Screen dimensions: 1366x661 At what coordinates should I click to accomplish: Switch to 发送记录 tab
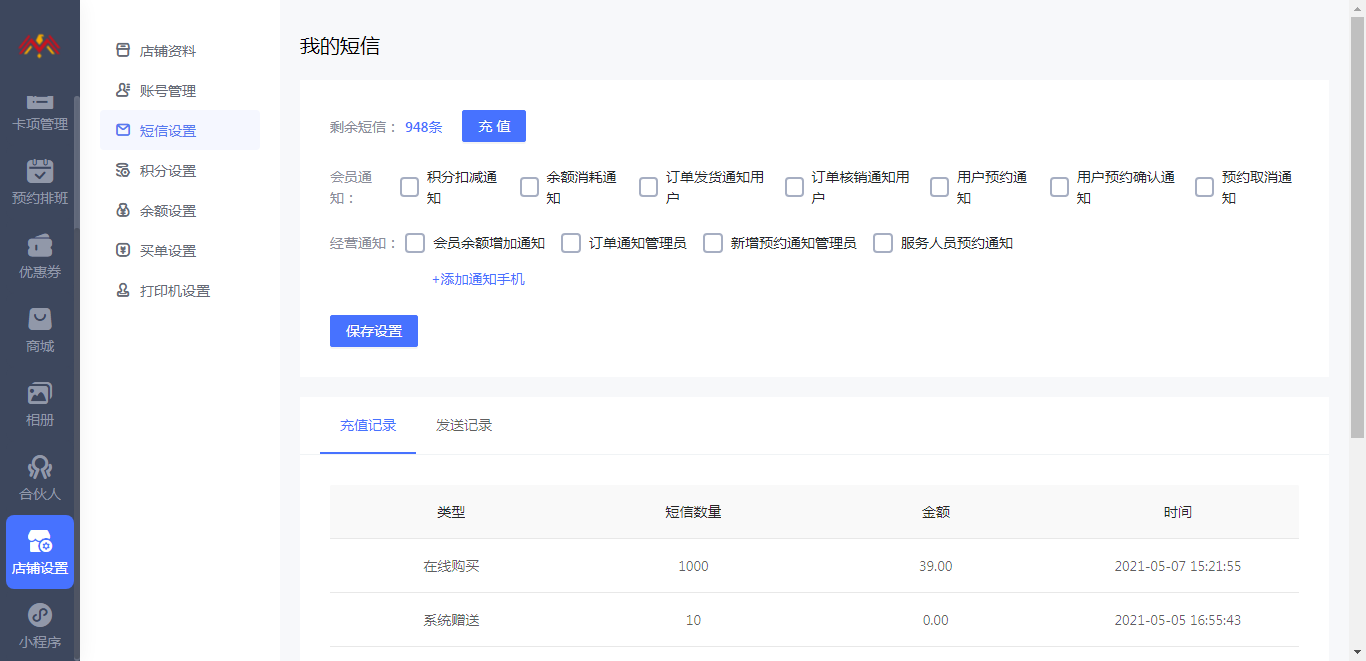(x=464, y=425)
